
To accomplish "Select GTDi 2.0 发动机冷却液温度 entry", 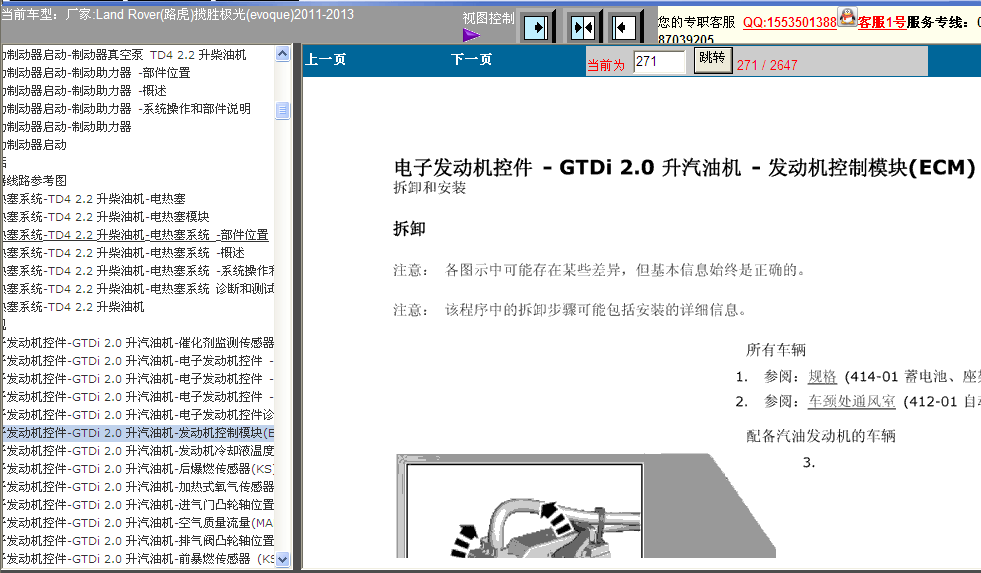I will pos(138,451).
